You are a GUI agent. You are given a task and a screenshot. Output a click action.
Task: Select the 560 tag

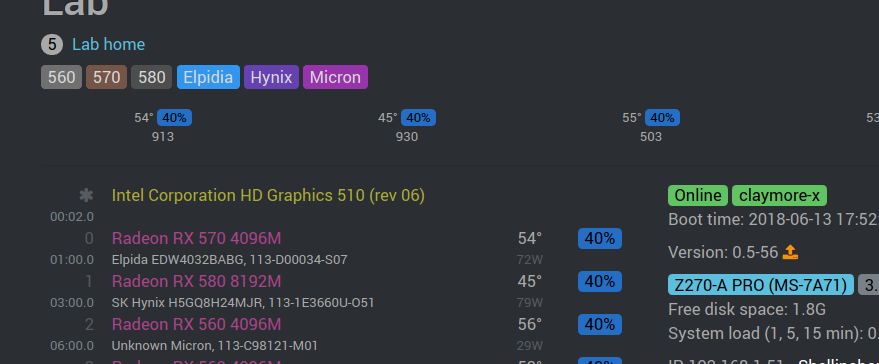click(x=62, y=77)
